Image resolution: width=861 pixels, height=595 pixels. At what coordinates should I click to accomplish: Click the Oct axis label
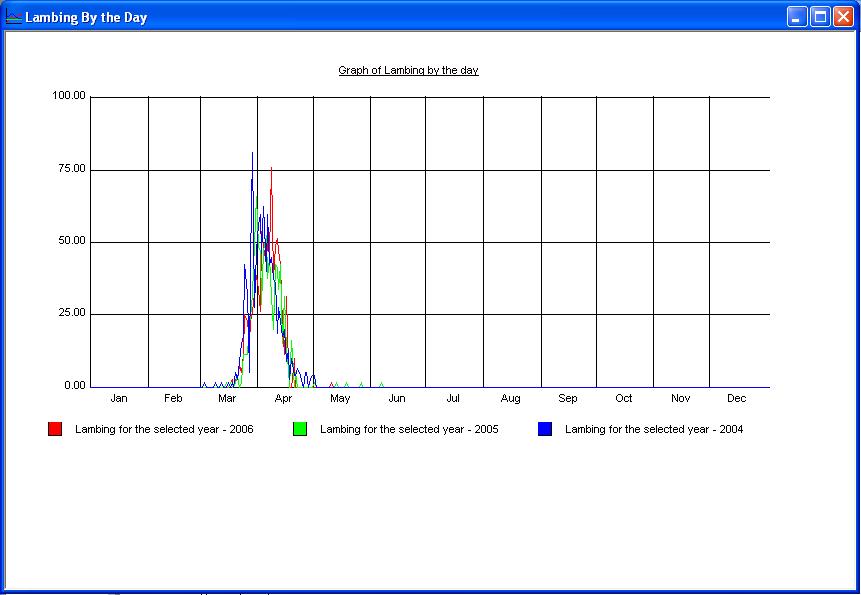[624, 398]
